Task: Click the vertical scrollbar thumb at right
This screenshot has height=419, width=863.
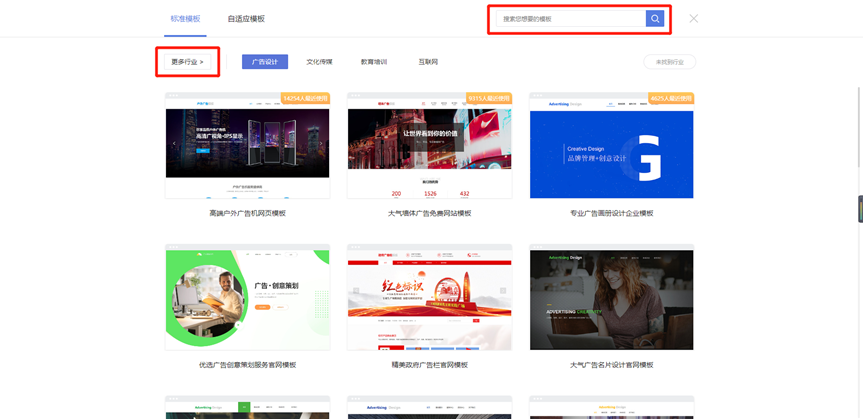Action: (x=859, y=127)
